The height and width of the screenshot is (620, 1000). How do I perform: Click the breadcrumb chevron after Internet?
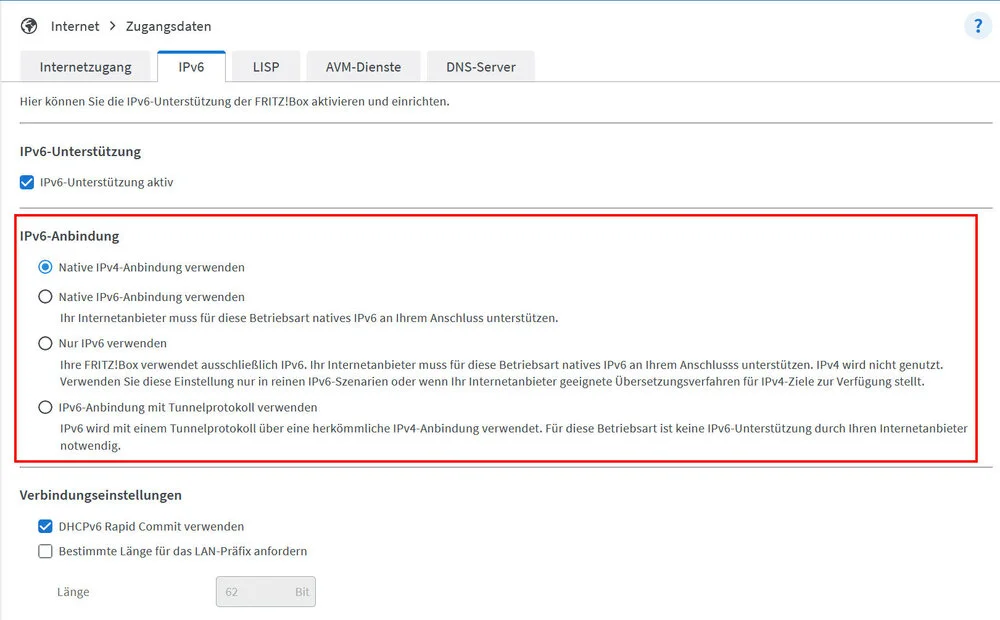(x=112, y=26)
